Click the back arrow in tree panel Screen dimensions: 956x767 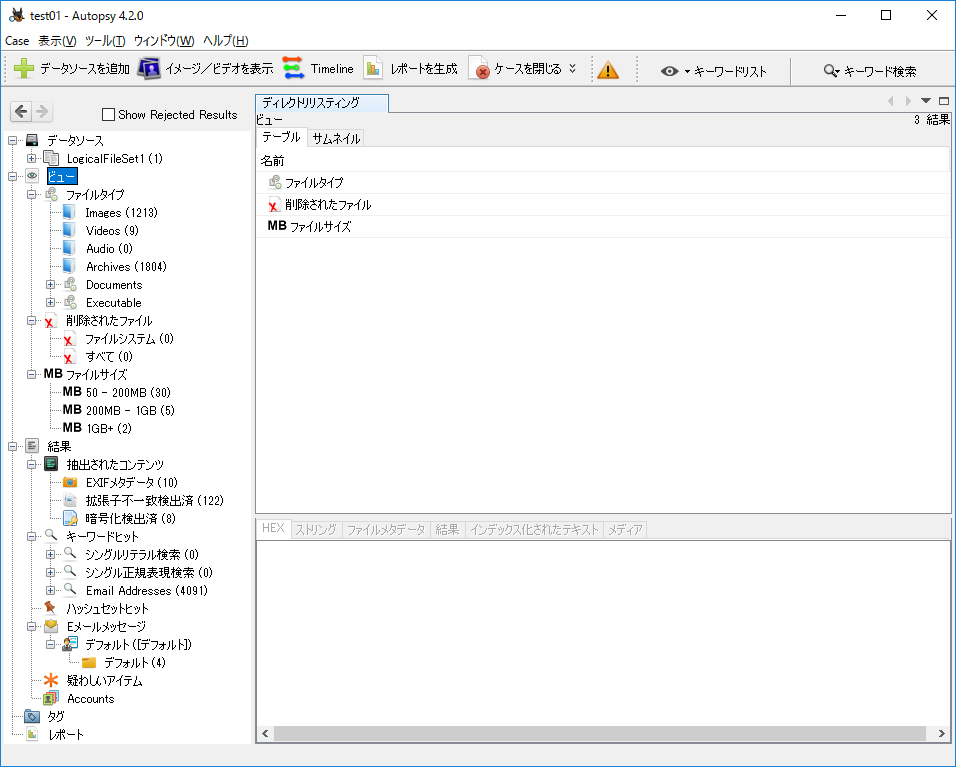pyautogui.click(x=21, y=112)
